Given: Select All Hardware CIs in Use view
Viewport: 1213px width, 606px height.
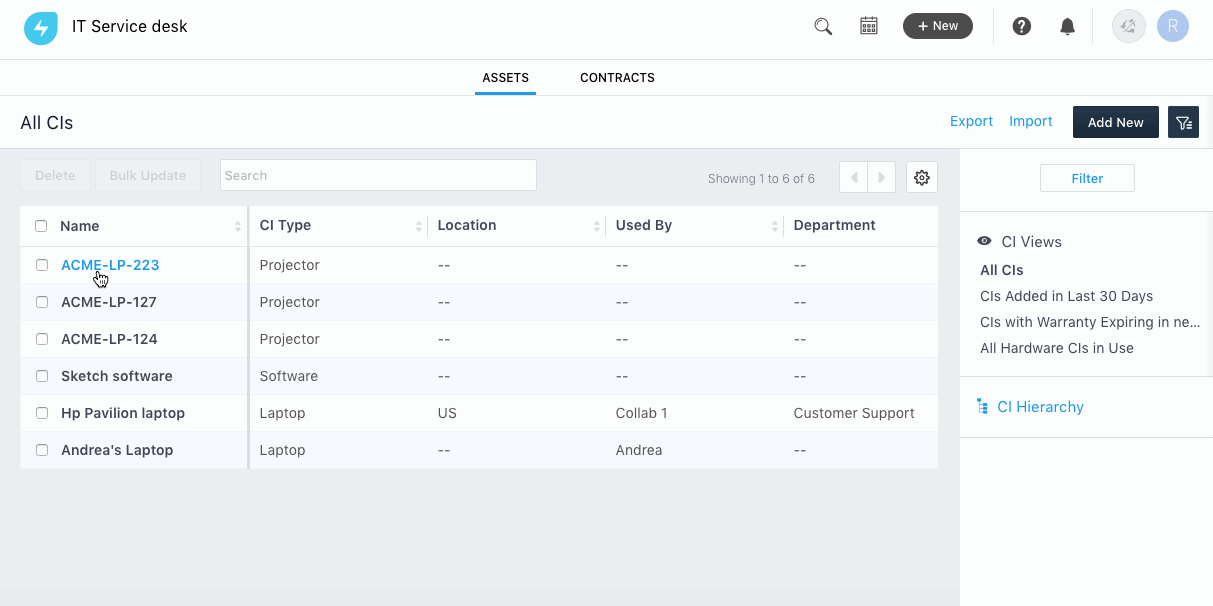Looking at the screenshot, I should (x=1057, y=348).
